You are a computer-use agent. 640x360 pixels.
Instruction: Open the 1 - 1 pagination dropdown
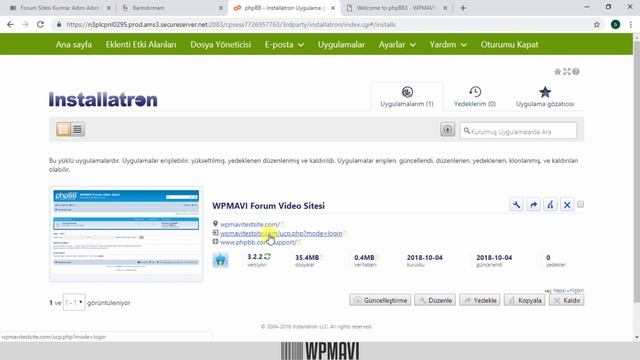click(x=74, y=302)
